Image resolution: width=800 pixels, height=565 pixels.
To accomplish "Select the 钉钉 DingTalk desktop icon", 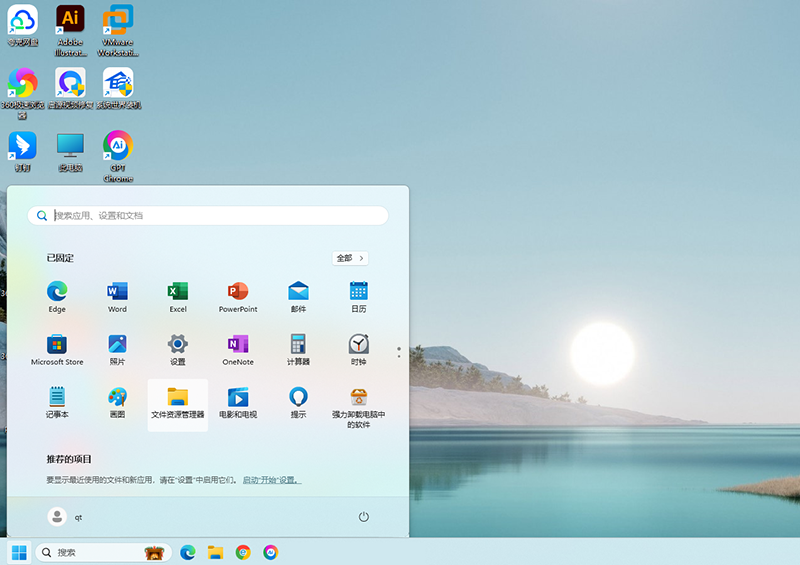I will point(22,152).
